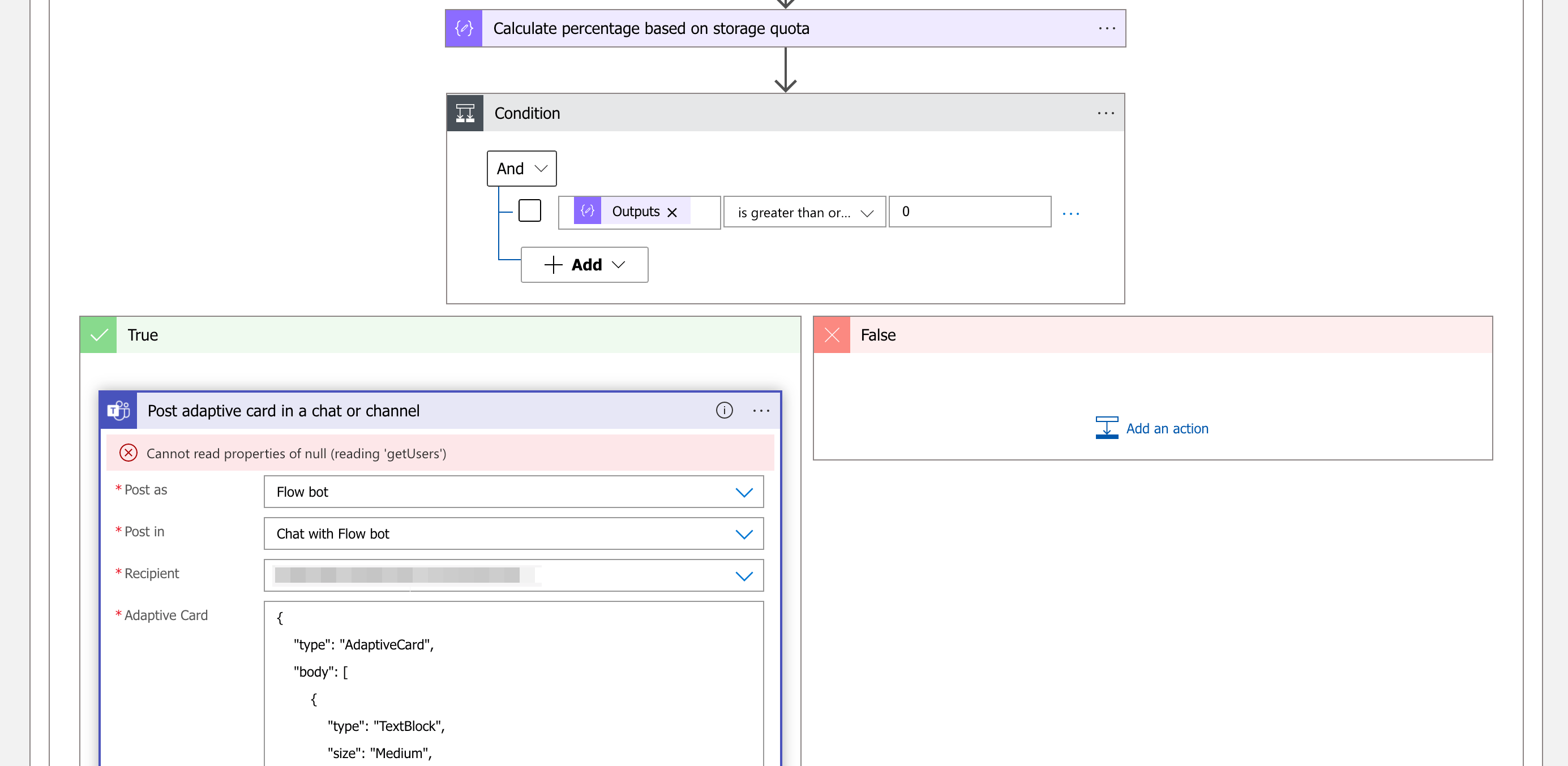Click the Condition block icon
Viewport: 1568px width, 766px height.
click(x=464, y=113)
